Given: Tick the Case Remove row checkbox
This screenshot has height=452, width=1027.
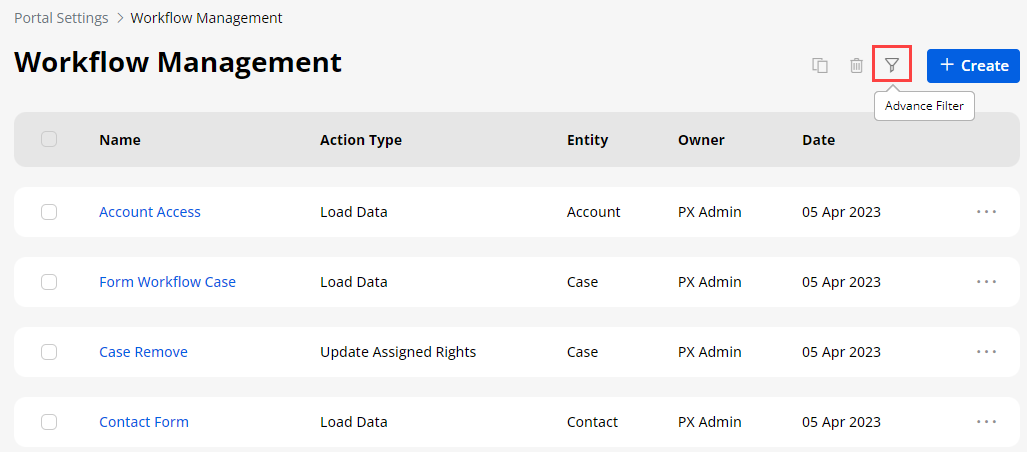Looking at the screenshot, I should click(x=49, y=352).
